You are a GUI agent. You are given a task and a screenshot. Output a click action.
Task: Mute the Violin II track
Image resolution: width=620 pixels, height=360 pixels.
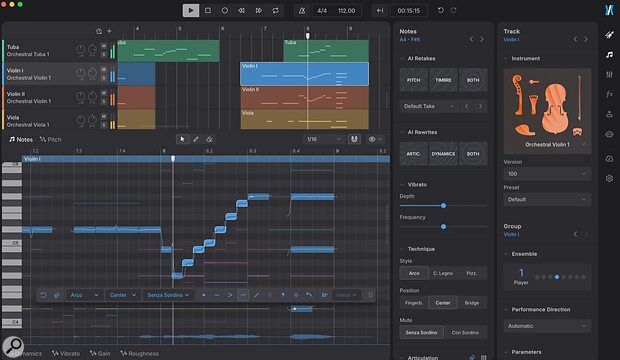click(104, 93)
